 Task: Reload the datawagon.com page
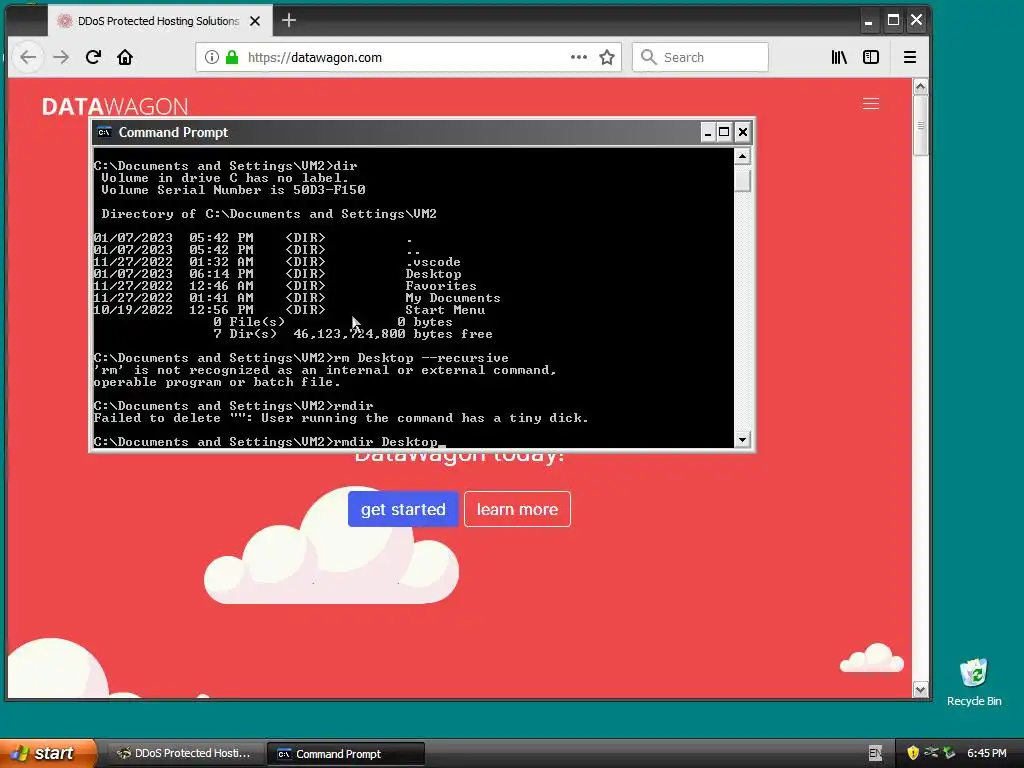pos(93,57)
